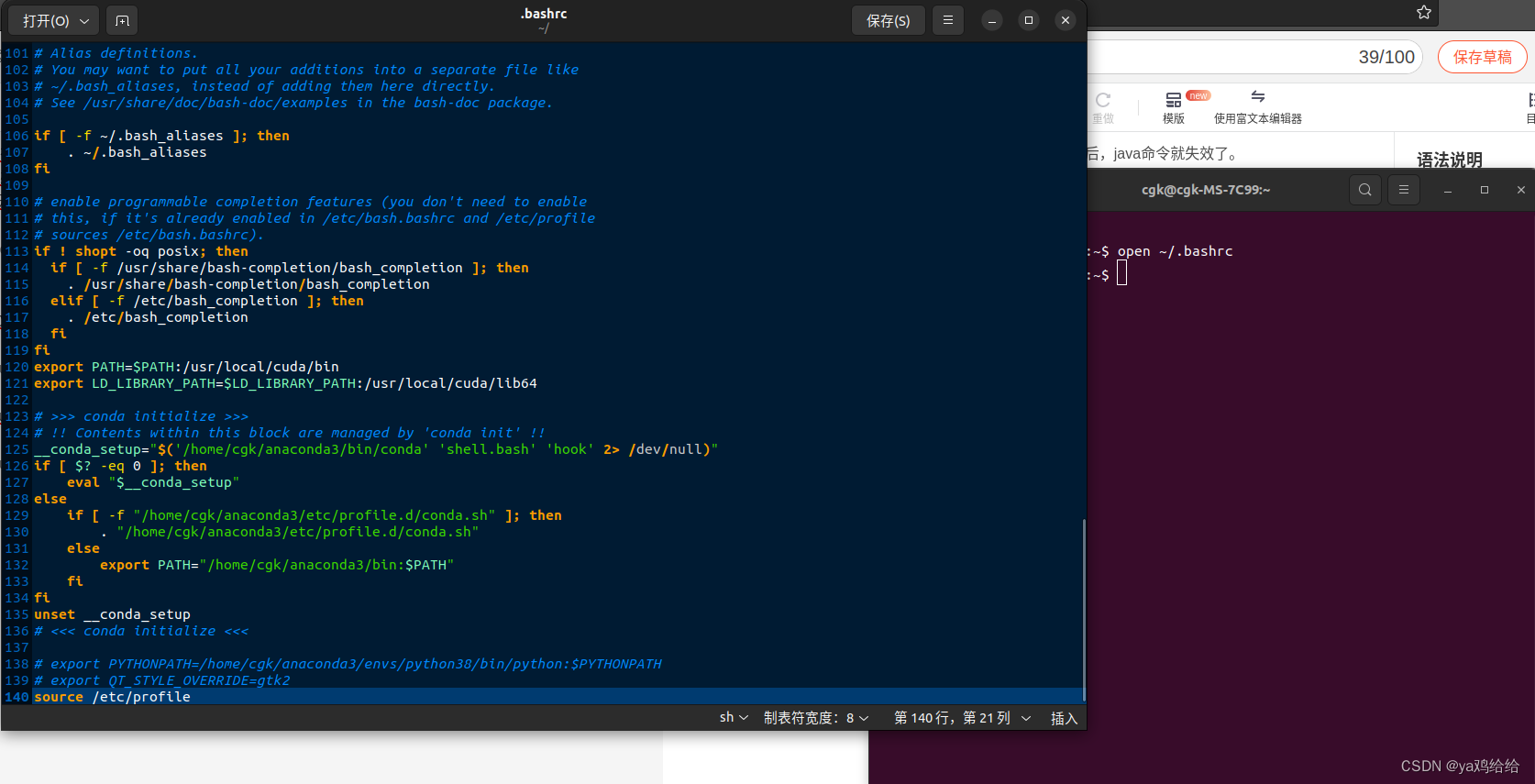1535x784 pixels.
Task: Click line number 120 in gutter
Action: click(x=17, y=367)
